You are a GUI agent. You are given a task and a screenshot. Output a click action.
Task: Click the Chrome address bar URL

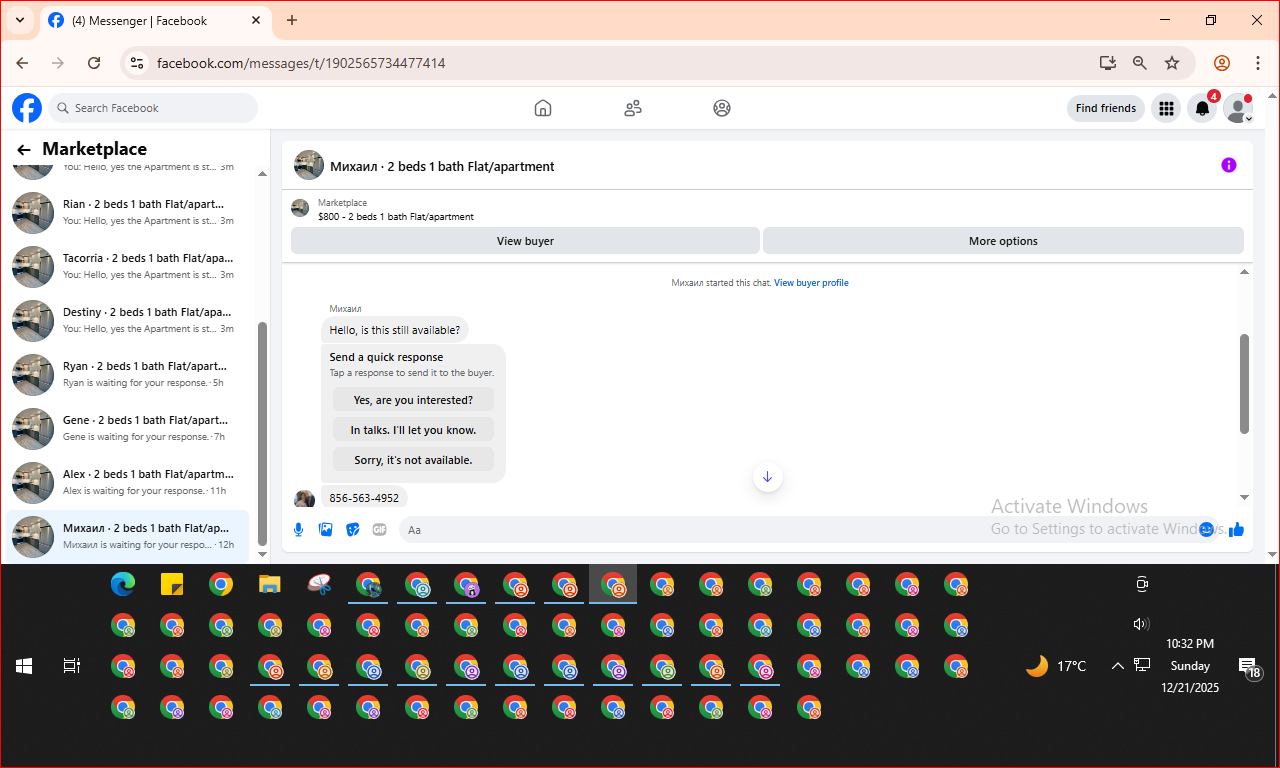301,63
